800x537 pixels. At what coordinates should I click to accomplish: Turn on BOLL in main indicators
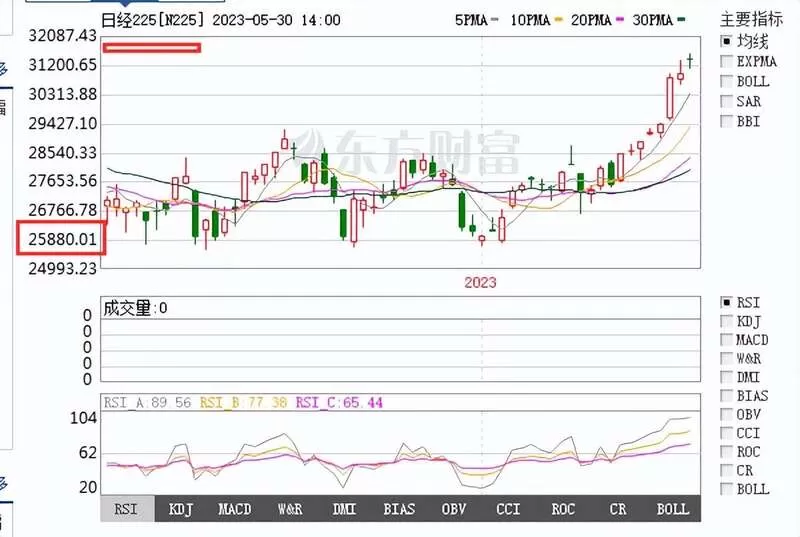727,82
